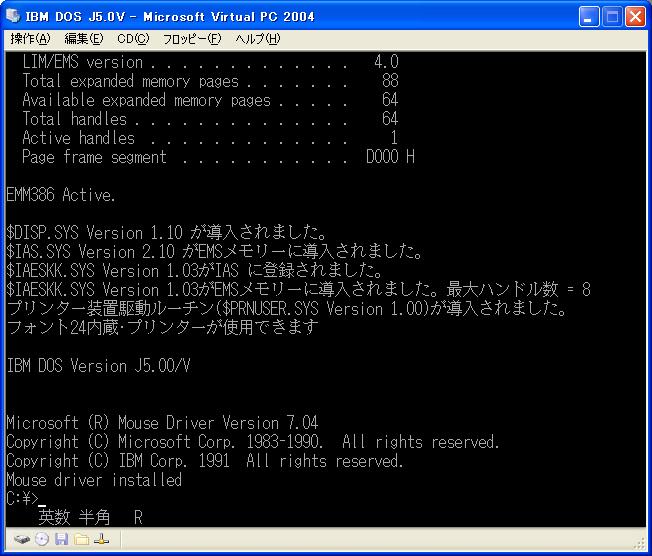Click 'IBM DOS Version J5.00/V' text

[x=99, y=366]
